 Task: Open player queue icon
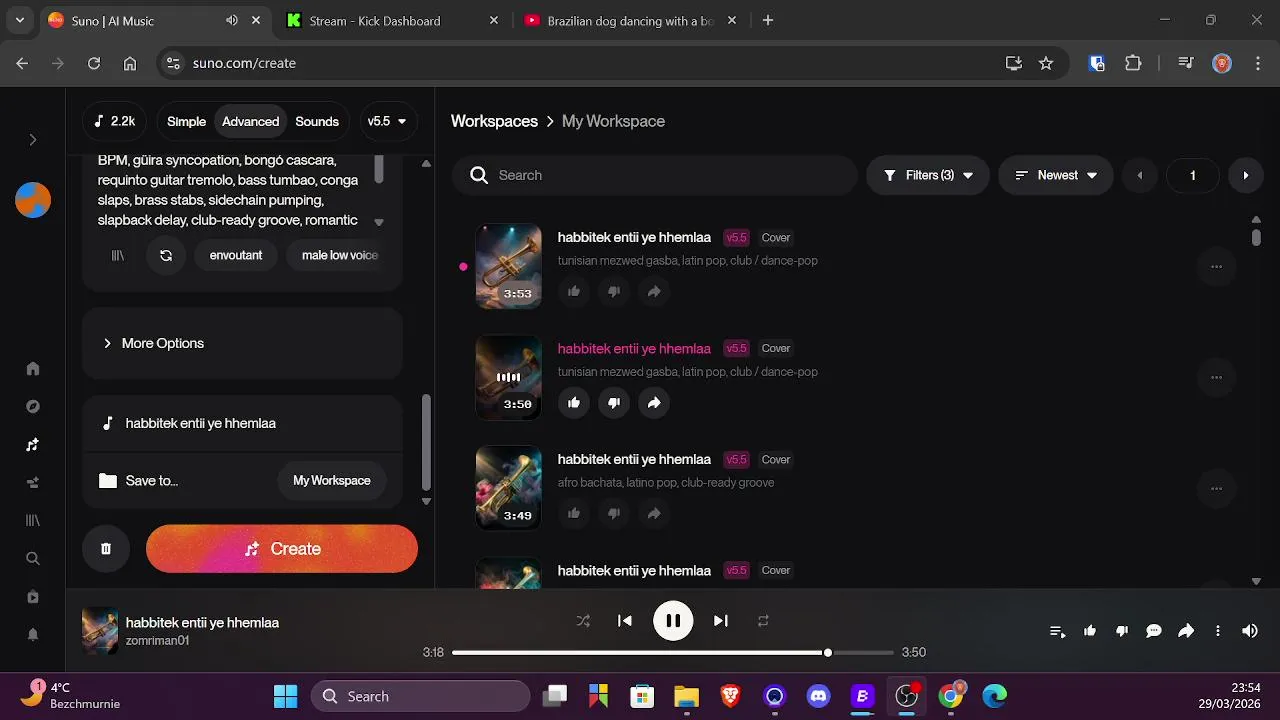pos(1057,631)
